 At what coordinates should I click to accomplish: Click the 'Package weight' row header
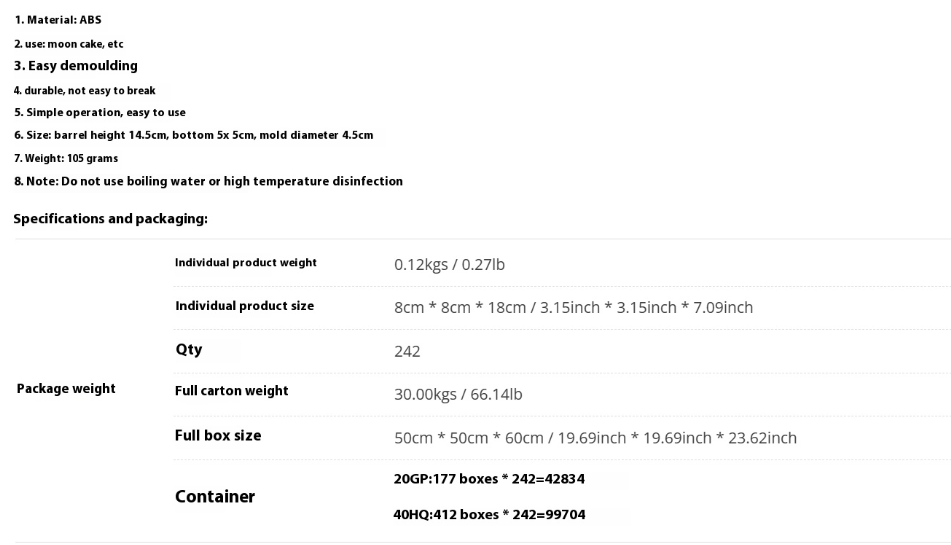[x=66, y=389]
